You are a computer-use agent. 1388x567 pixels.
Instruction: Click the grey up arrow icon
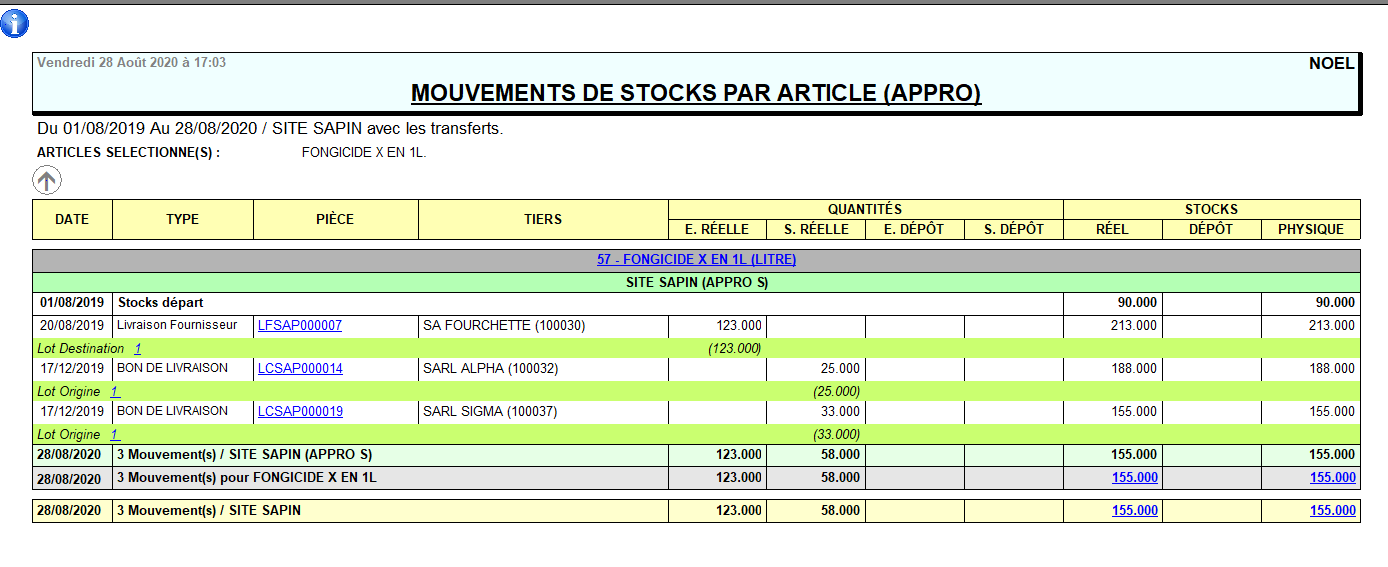(x=47, y=180)
